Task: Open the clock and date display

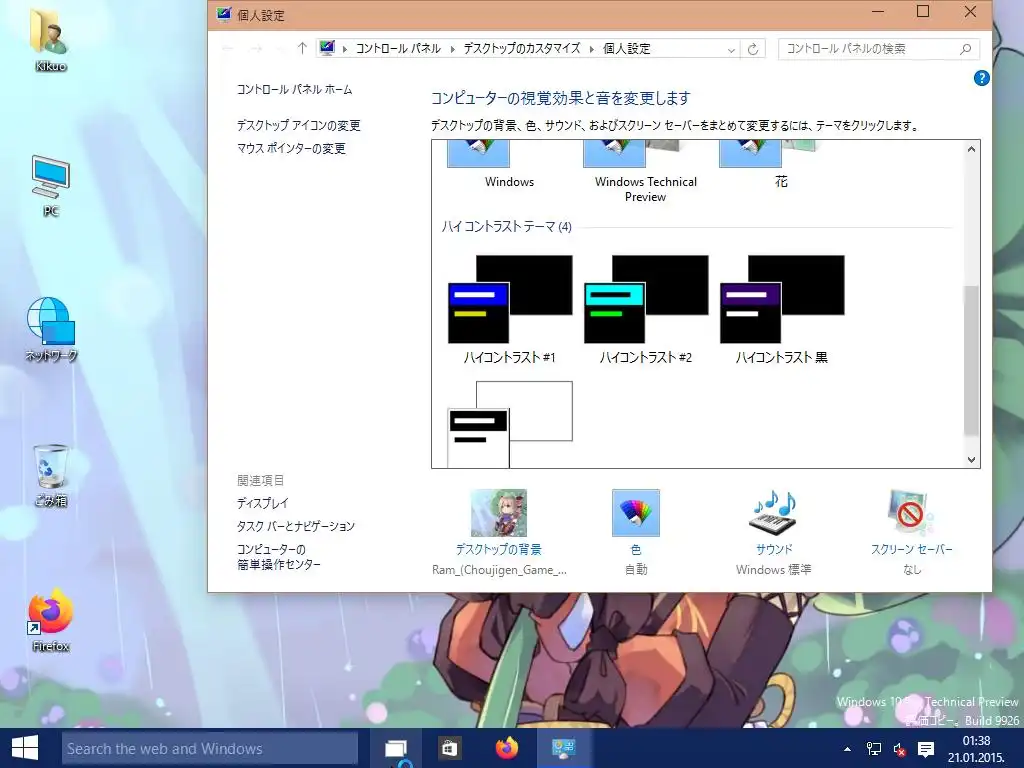Action: point(976,749)
